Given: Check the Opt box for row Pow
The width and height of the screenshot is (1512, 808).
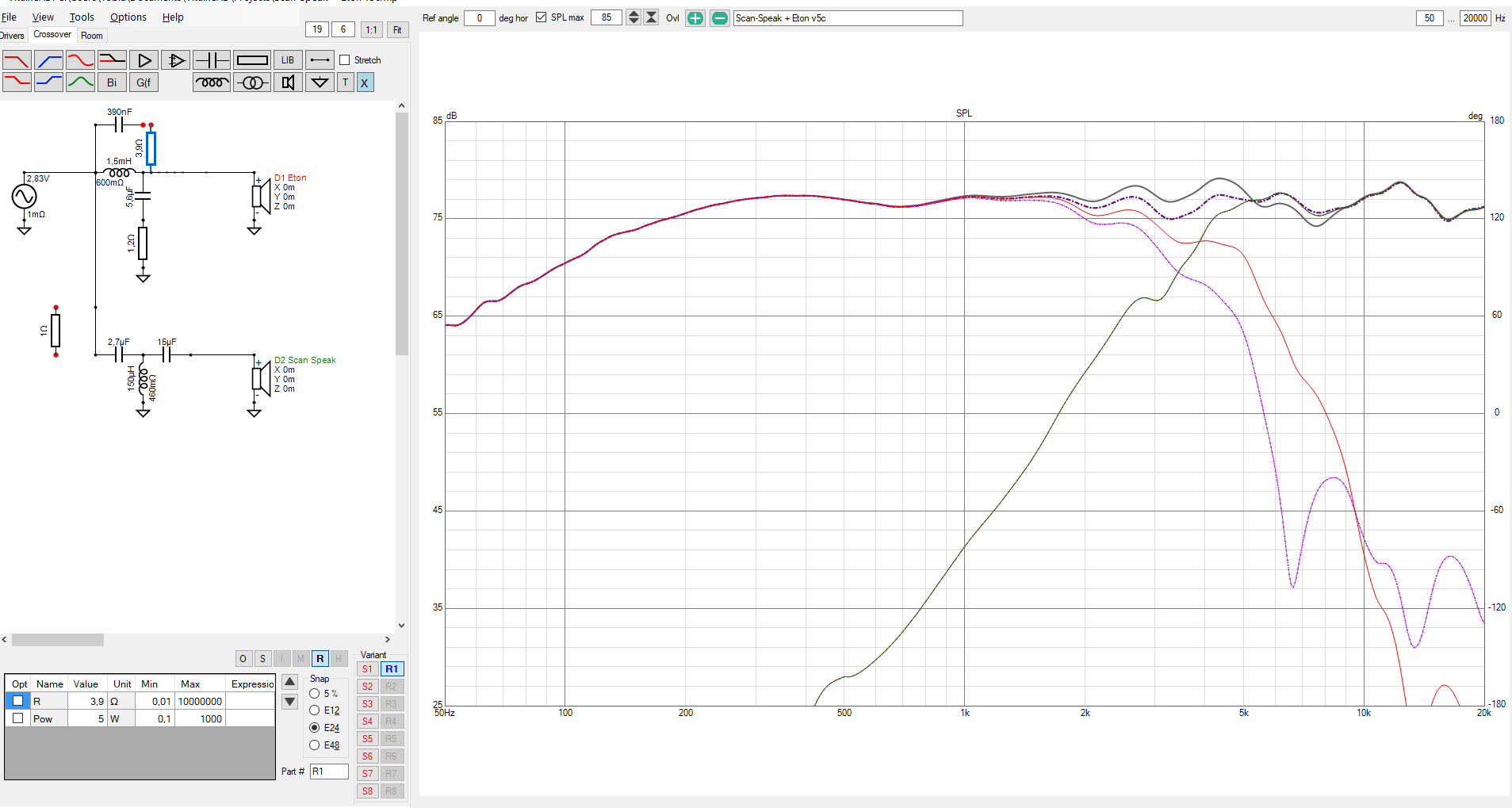Looking at the screenshot, I should point(18,718).
